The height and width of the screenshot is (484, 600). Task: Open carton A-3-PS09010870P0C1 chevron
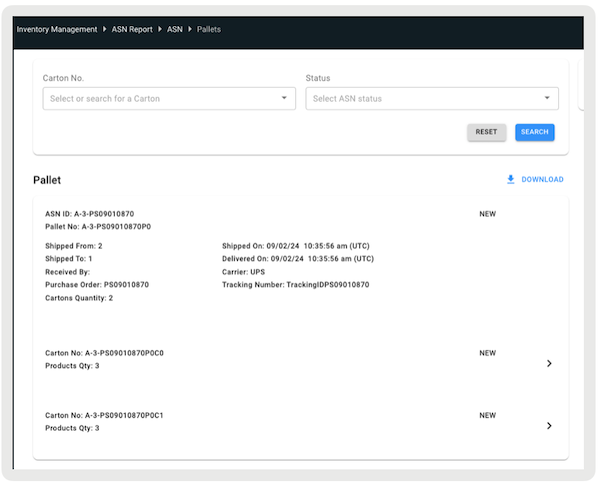coord(549,426)
